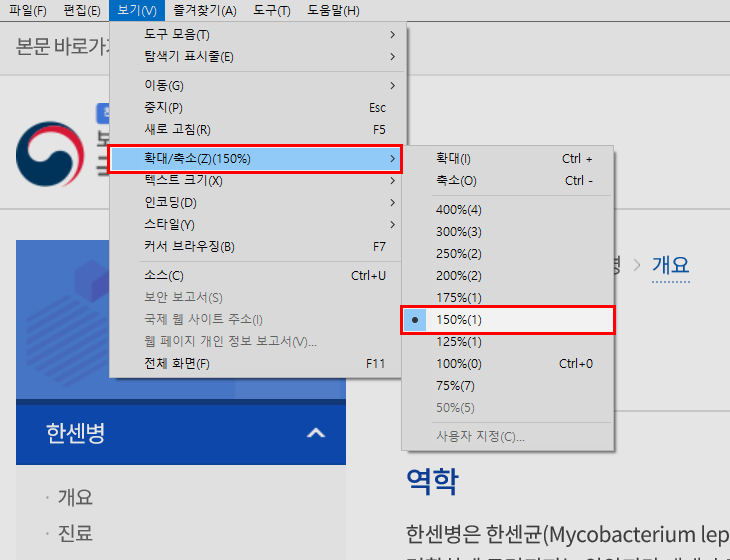Select 확대(I) zoom in option
Screen dimensions: 730x560
tap(454, 158)
